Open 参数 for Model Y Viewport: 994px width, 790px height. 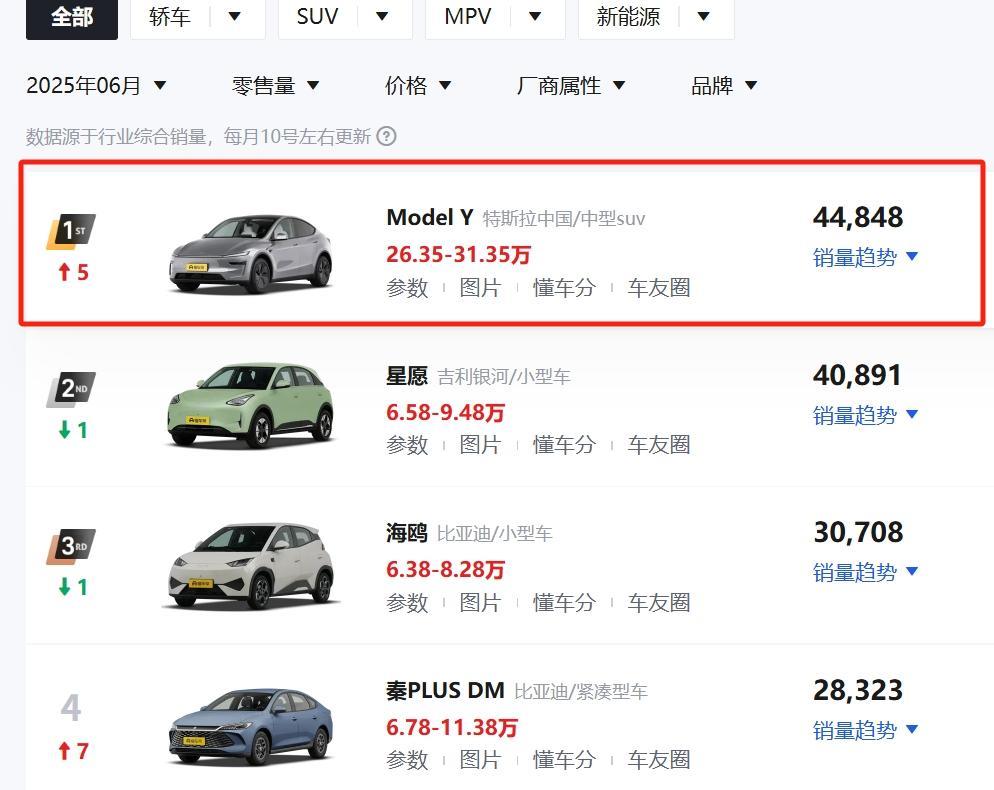(407, 288)
